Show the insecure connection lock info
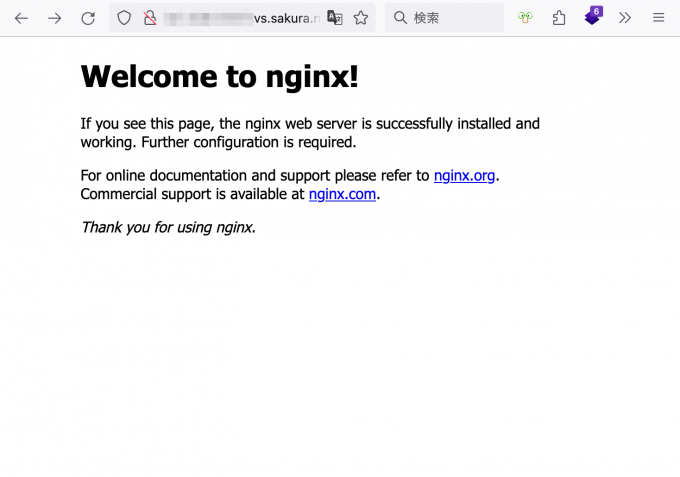Image resolution: width=680 pixels, height=477 pixels. 149,18
